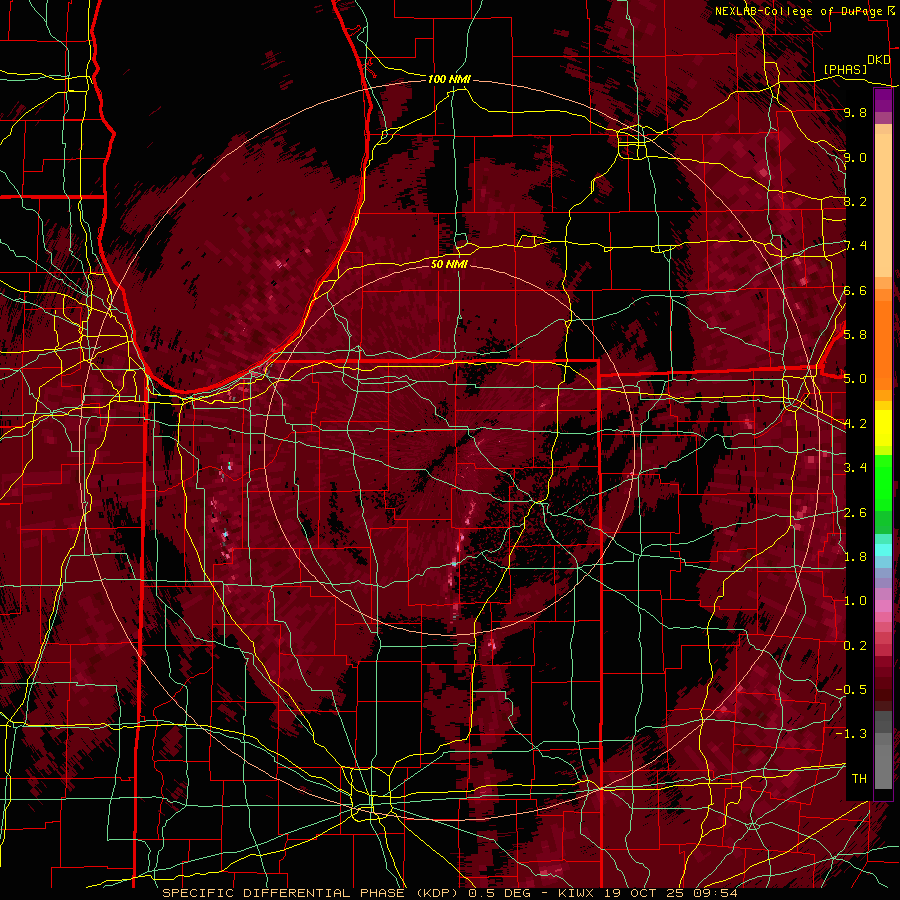Click the Specific Differential Phase (KDP) caption
This screenshot has width=900, height=900.
click(313, 893)
